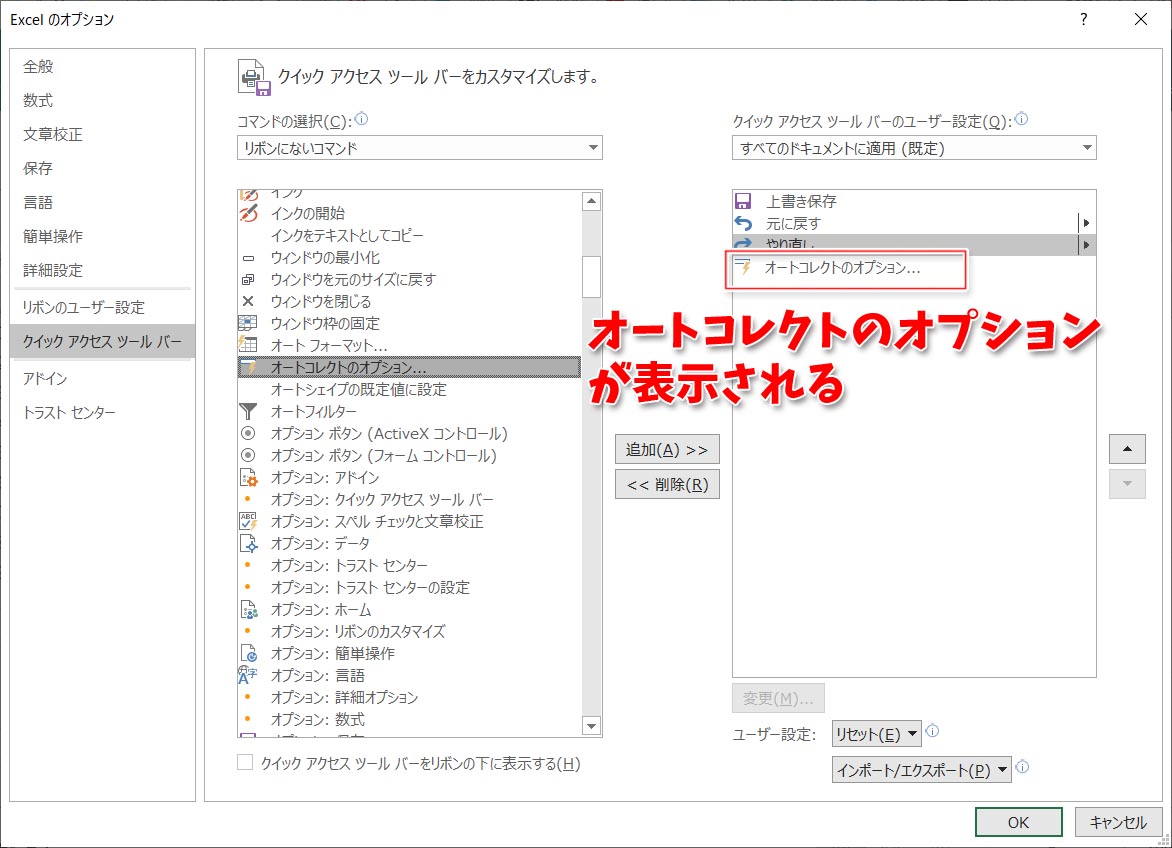Open the トラスト センター category
This screenshot has height=848, width=1172.
point(102,412)
